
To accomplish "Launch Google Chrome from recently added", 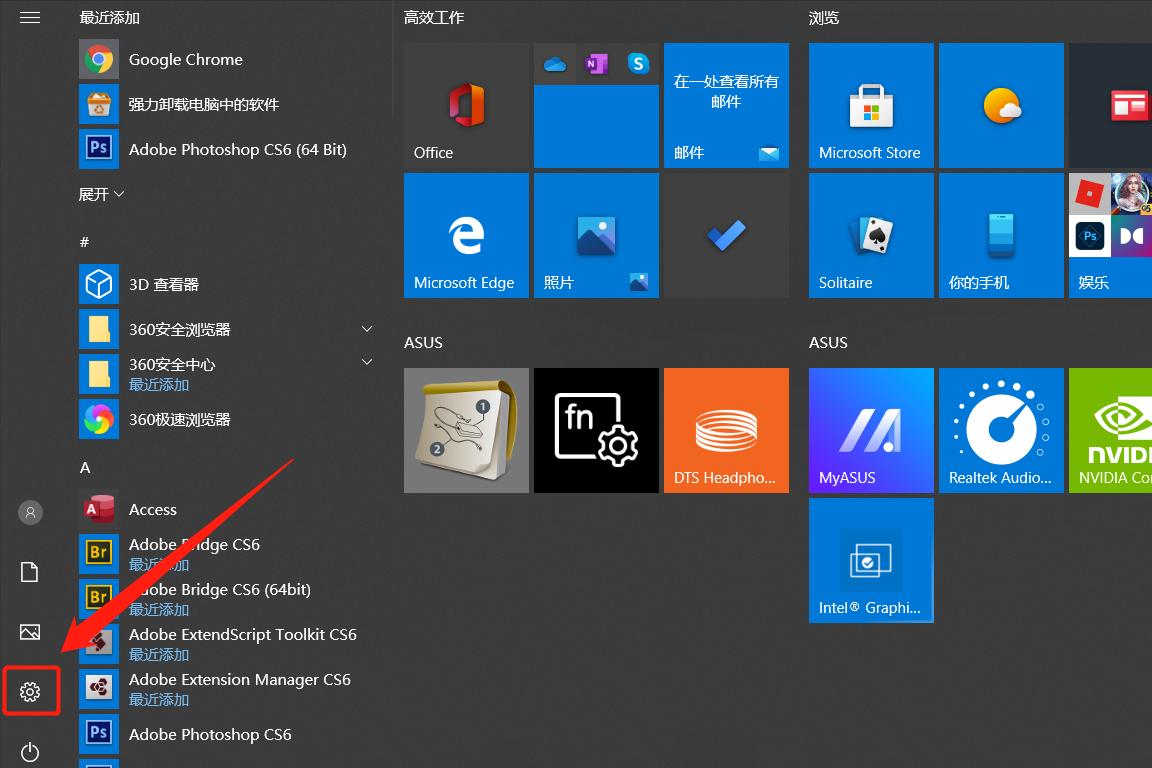I will coord(185,60).
